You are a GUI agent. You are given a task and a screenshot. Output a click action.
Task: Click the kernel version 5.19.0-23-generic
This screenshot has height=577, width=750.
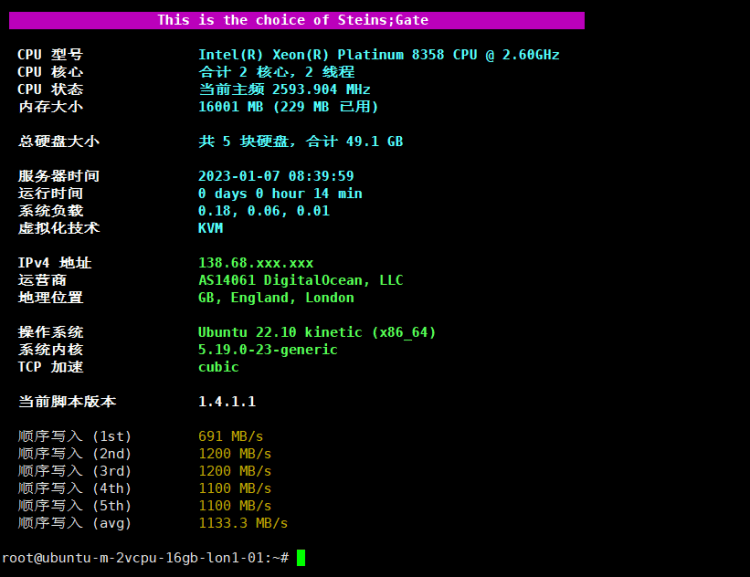267,349
